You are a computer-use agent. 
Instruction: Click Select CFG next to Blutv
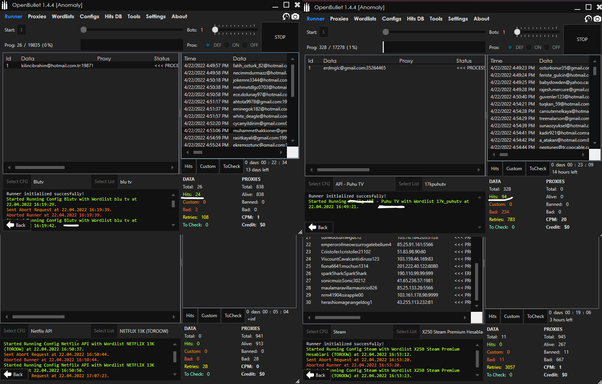click(17, 182)
